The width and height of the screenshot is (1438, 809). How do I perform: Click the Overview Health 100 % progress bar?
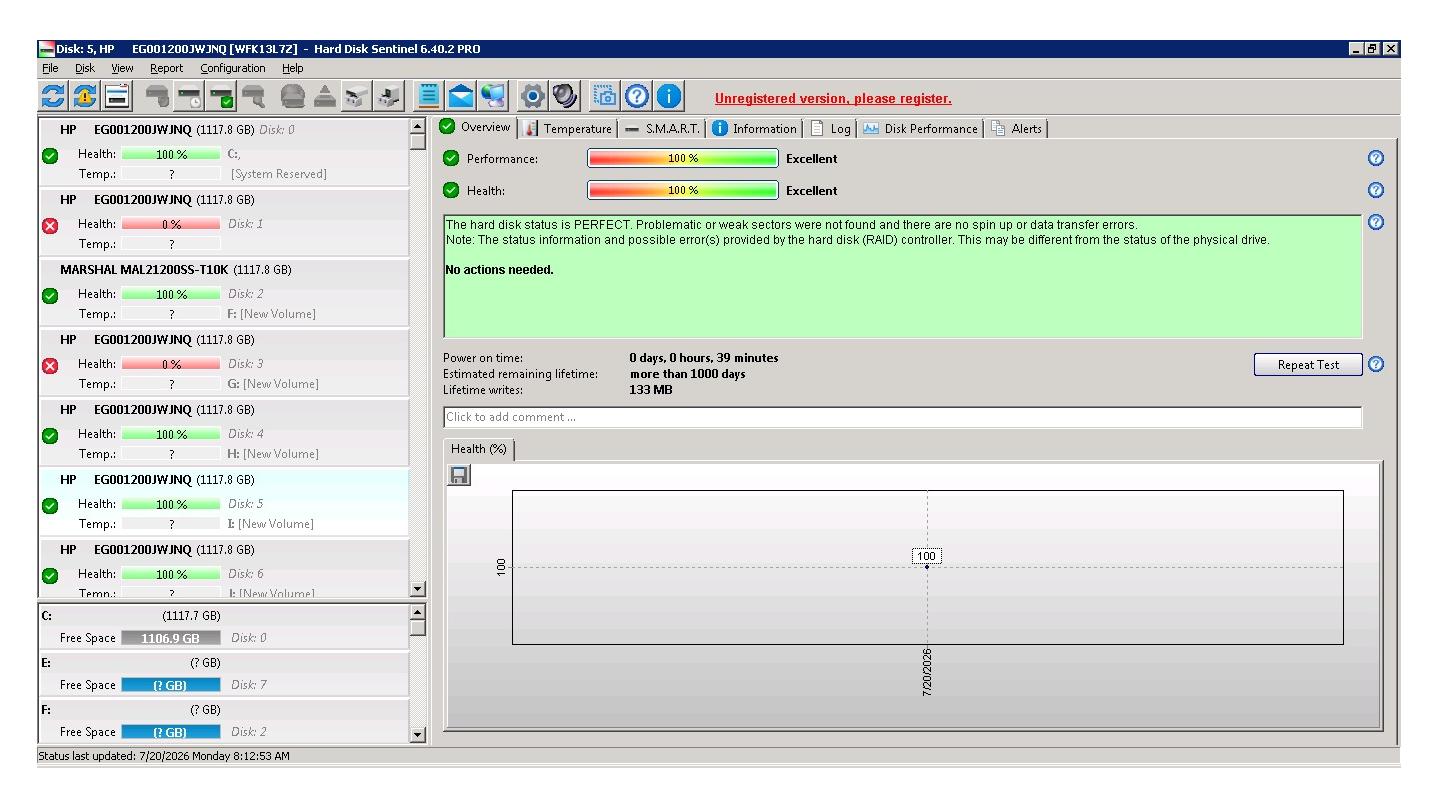[x=682, y=190]
